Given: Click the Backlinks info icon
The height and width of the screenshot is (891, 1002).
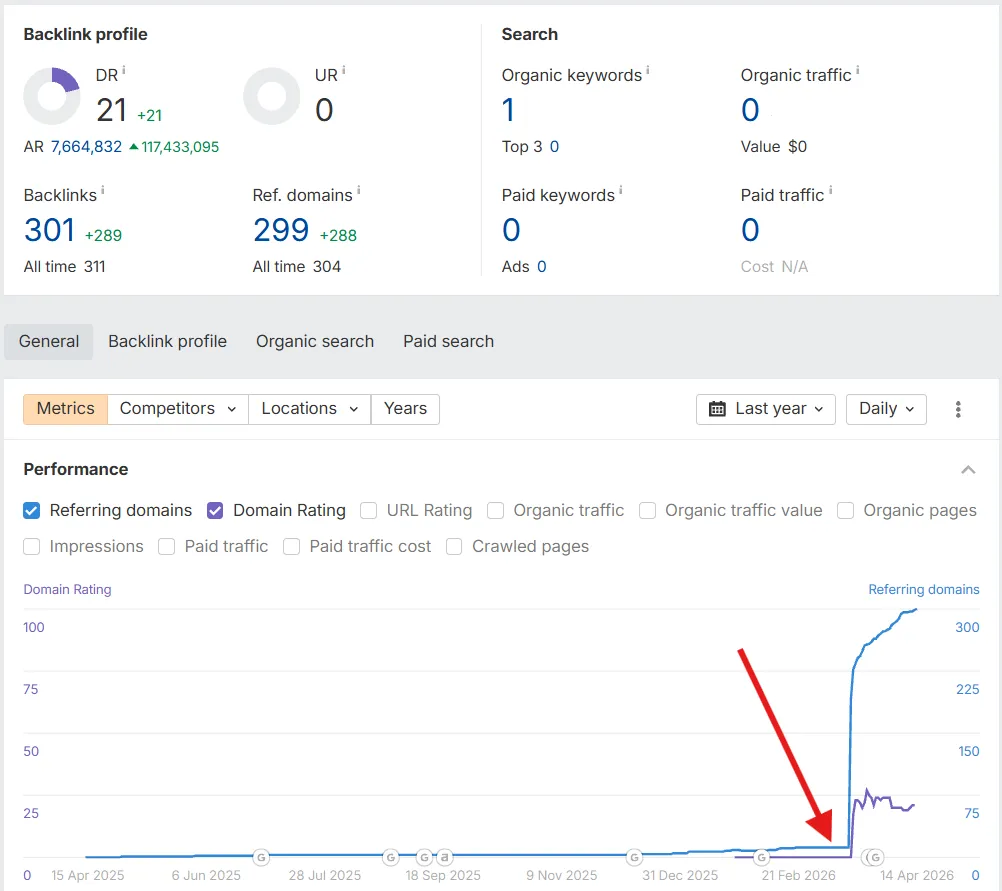Looking at the screenshot, I should coord(103,191).
